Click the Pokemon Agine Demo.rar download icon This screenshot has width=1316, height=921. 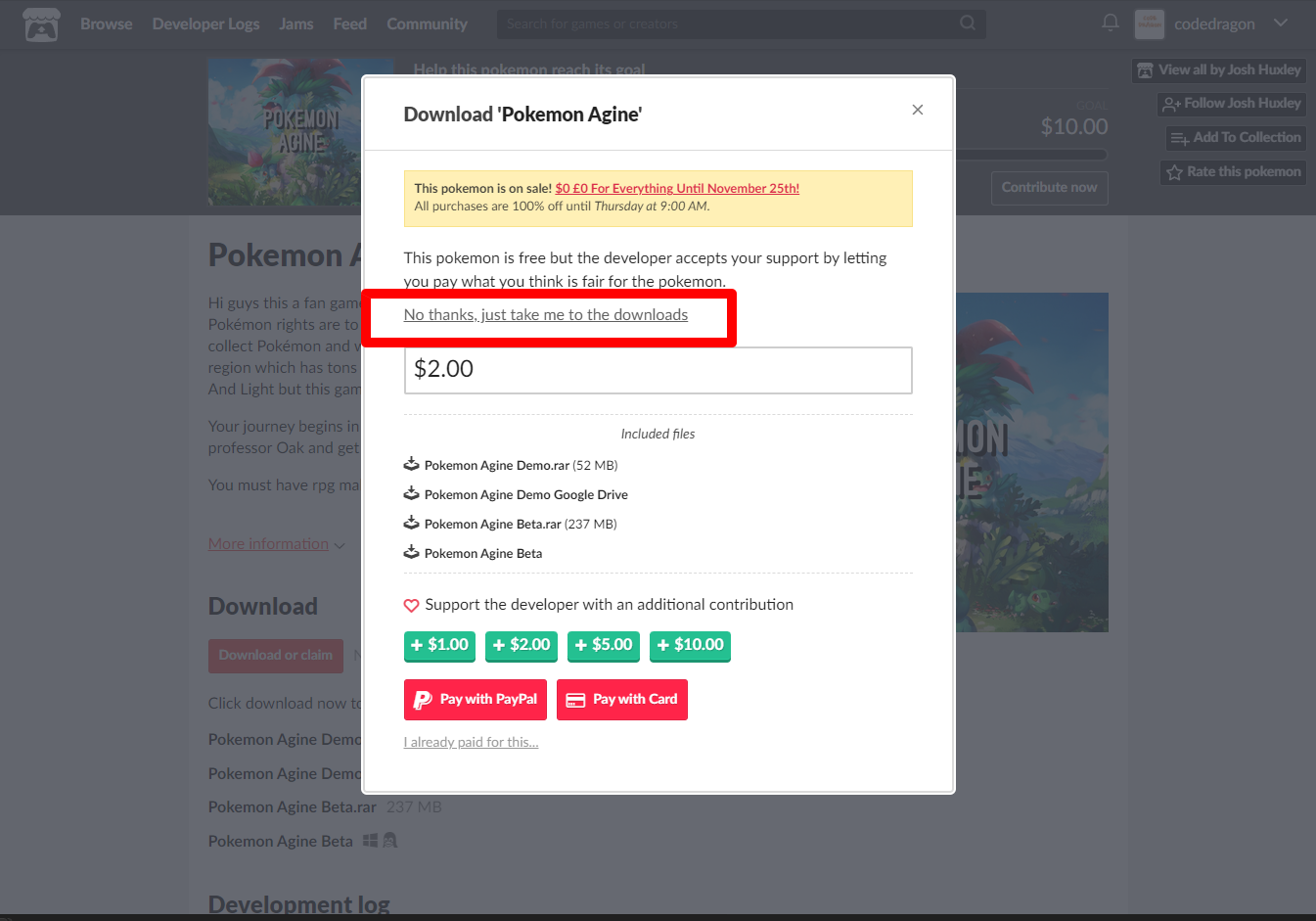(411, 464)
